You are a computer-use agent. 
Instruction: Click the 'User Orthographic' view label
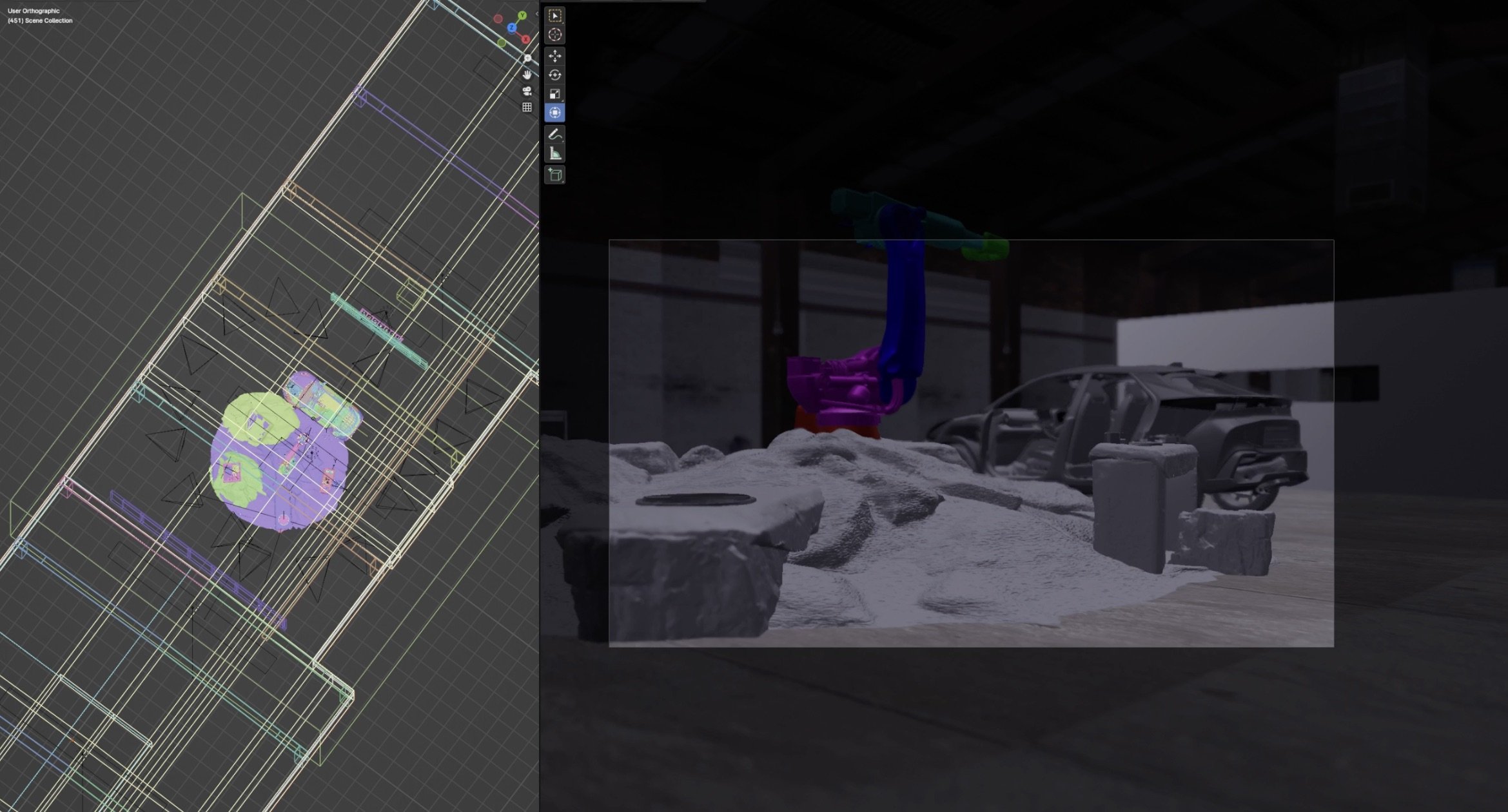34,11
